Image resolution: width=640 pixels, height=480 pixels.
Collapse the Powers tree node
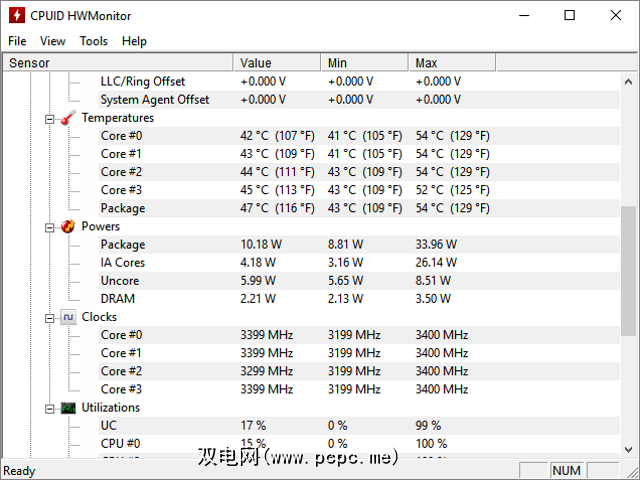click(x=49, y=228)
